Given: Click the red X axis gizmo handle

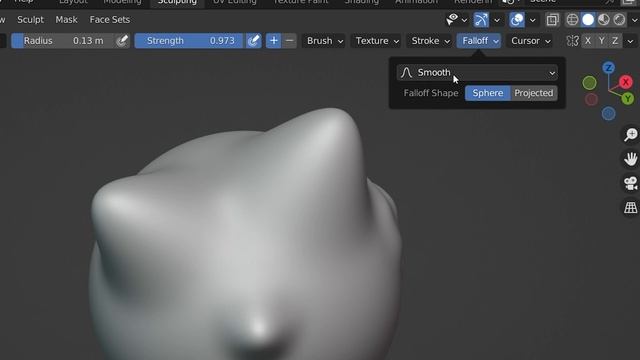Looking at the screenshot, I should click(x=625, y=82).
